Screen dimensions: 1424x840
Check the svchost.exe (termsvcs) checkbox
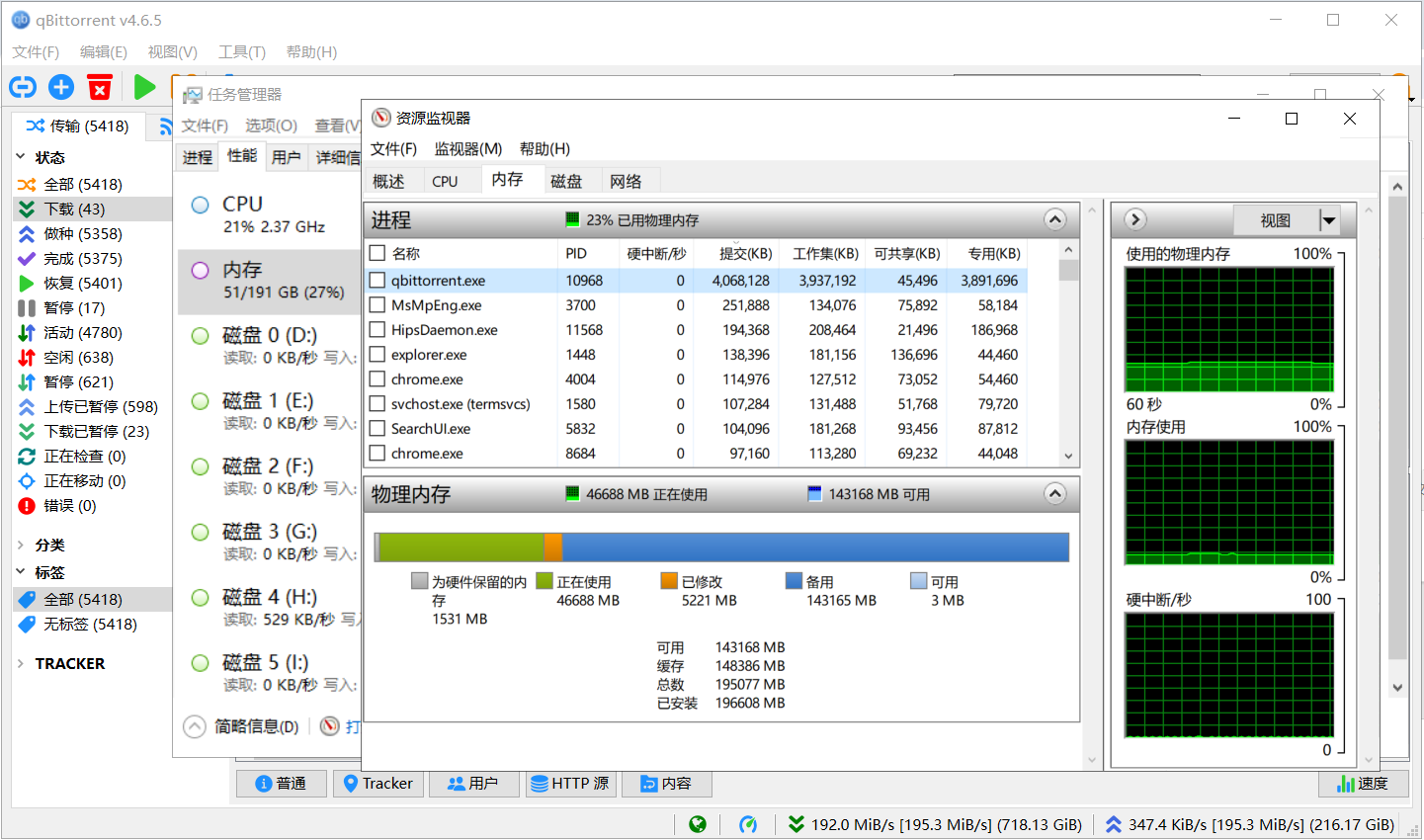377,403
